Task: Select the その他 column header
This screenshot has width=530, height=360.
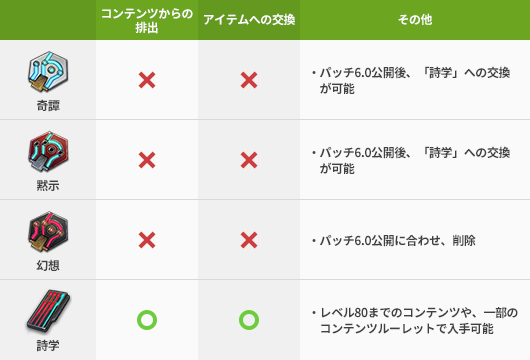Action: [415, 20]
